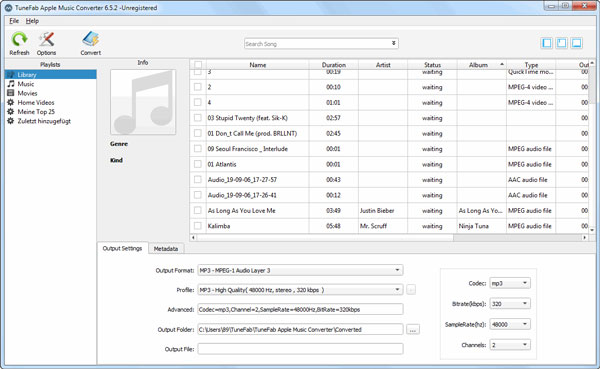Click the horizontal scrollbar thumb under the table
600x369 pixels.
(x=325, y=238)
